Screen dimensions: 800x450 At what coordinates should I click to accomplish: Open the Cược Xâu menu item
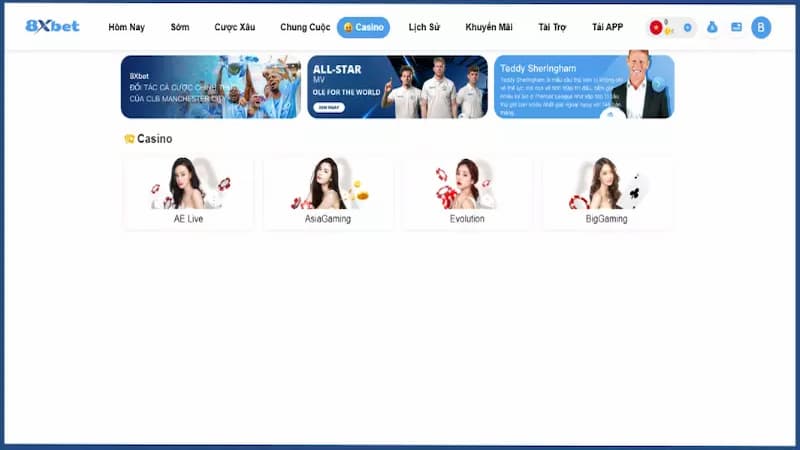pos(235,27)
